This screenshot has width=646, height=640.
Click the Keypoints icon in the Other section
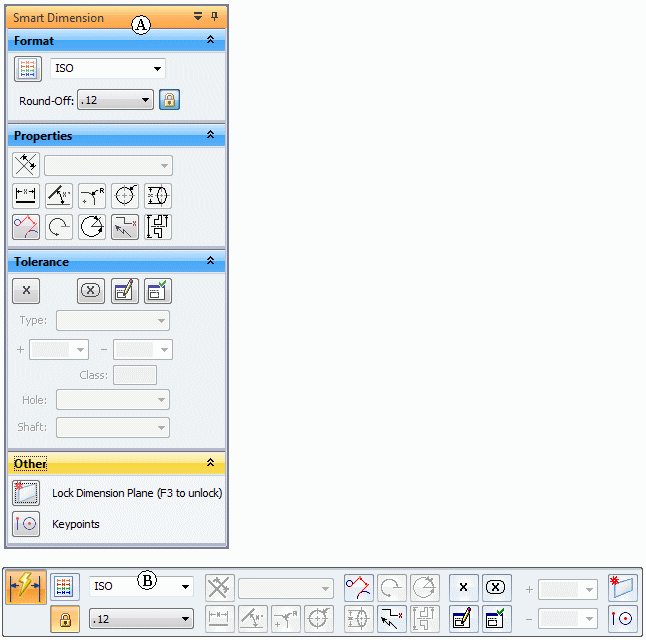[26, 523]
